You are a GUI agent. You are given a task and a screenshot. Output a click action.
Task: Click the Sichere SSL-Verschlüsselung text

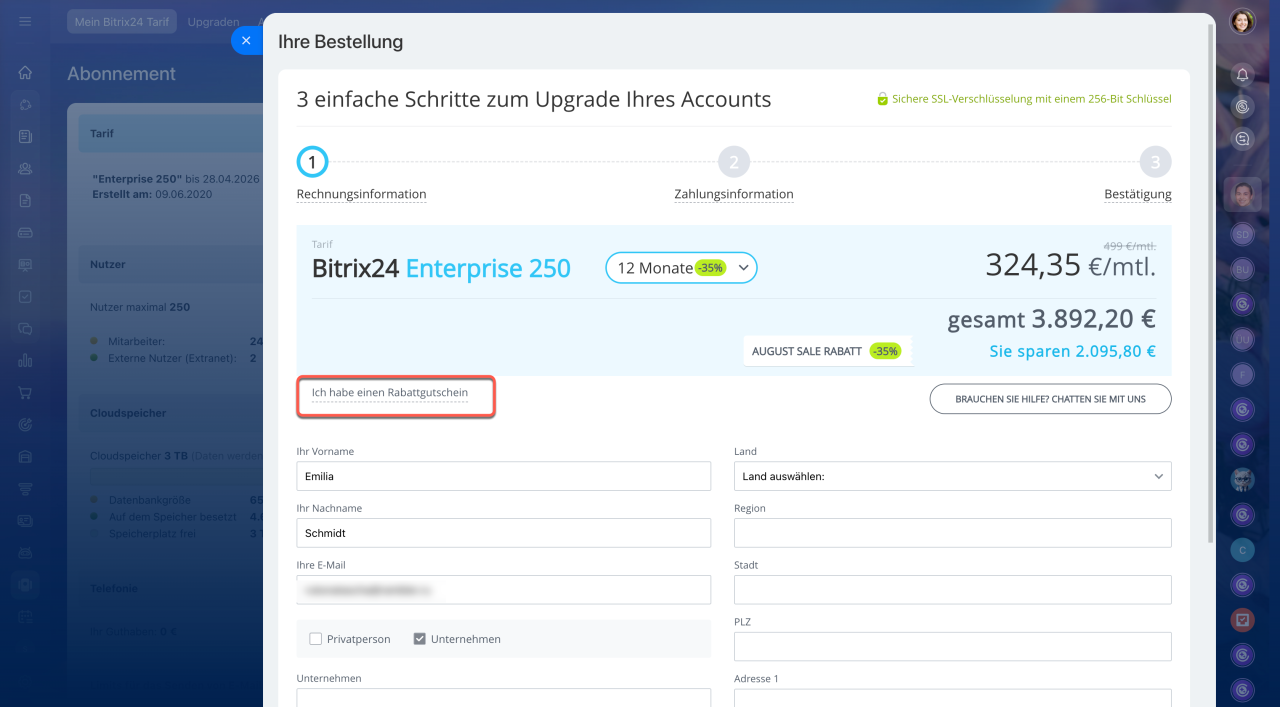1032,99
